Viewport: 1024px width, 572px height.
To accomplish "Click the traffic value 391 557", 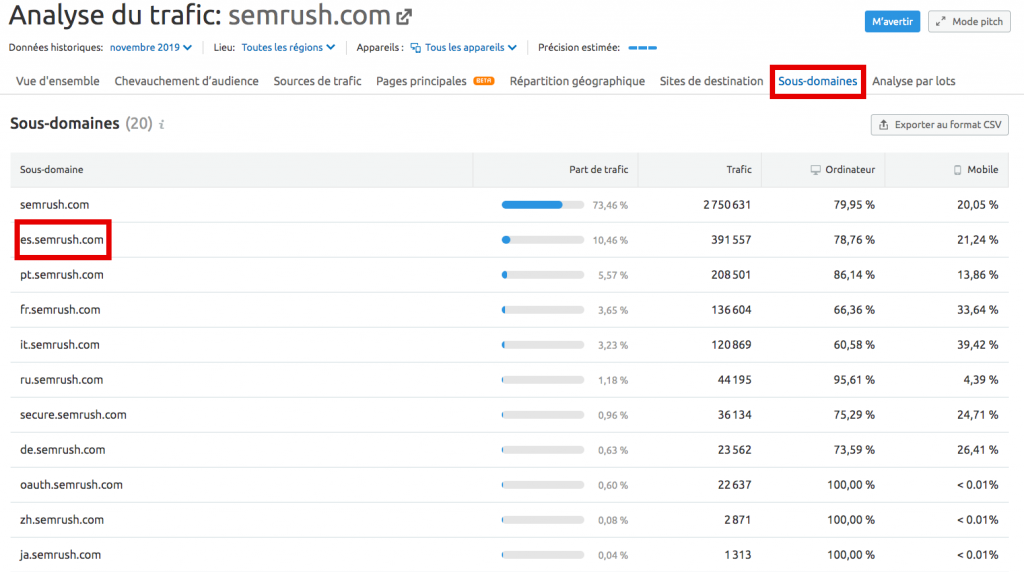I will coord(731,240).
